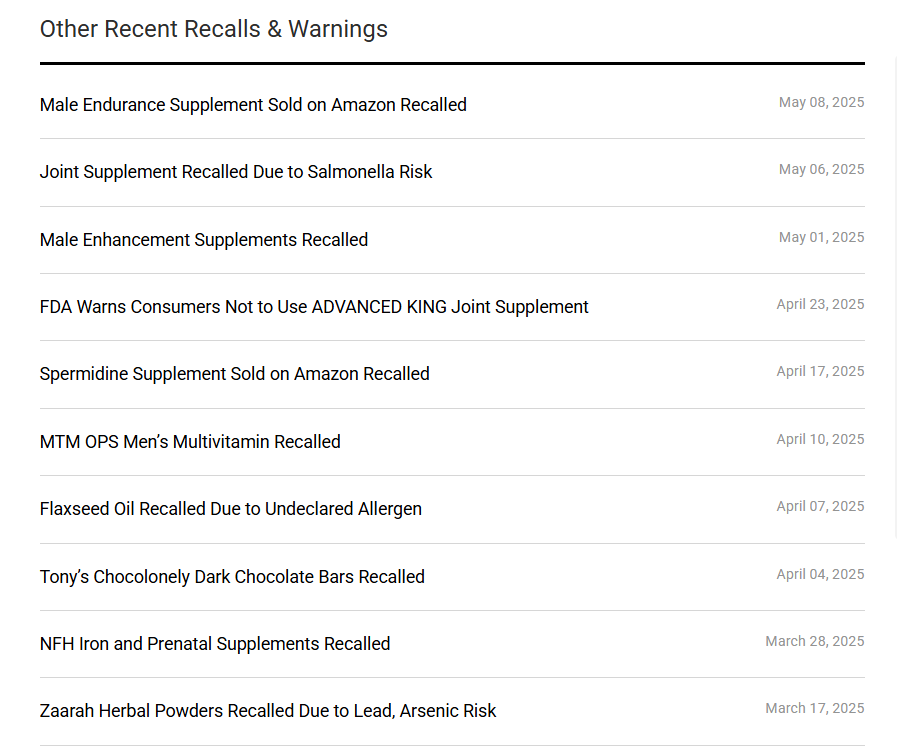
Task: Open Joint Supplement Recalled Due to Salmonella link
Action: [x=236, y=172]
